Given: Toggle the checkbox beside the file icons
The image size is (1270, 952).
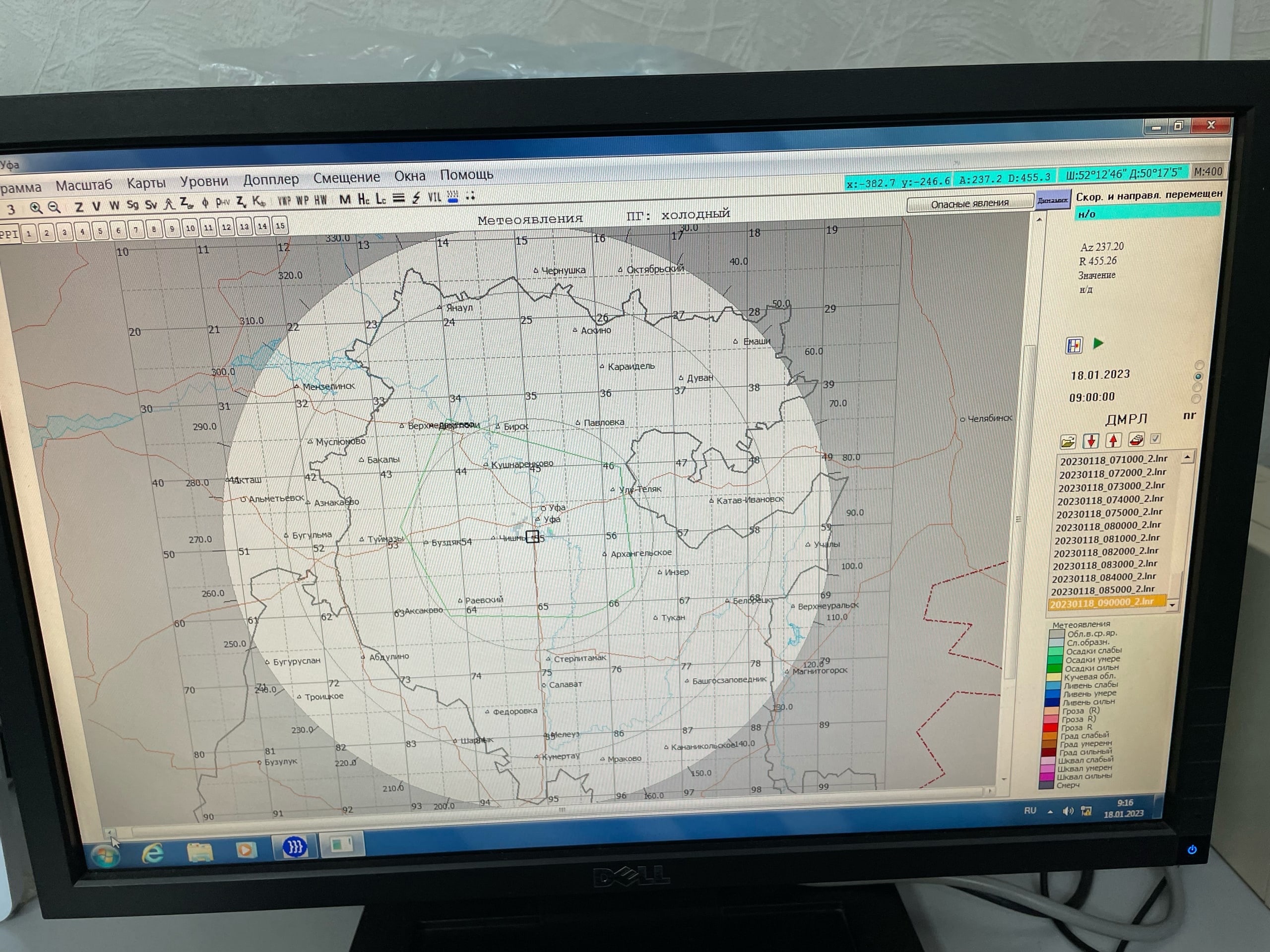Looking at the screenshot, I should point(1156,438).
